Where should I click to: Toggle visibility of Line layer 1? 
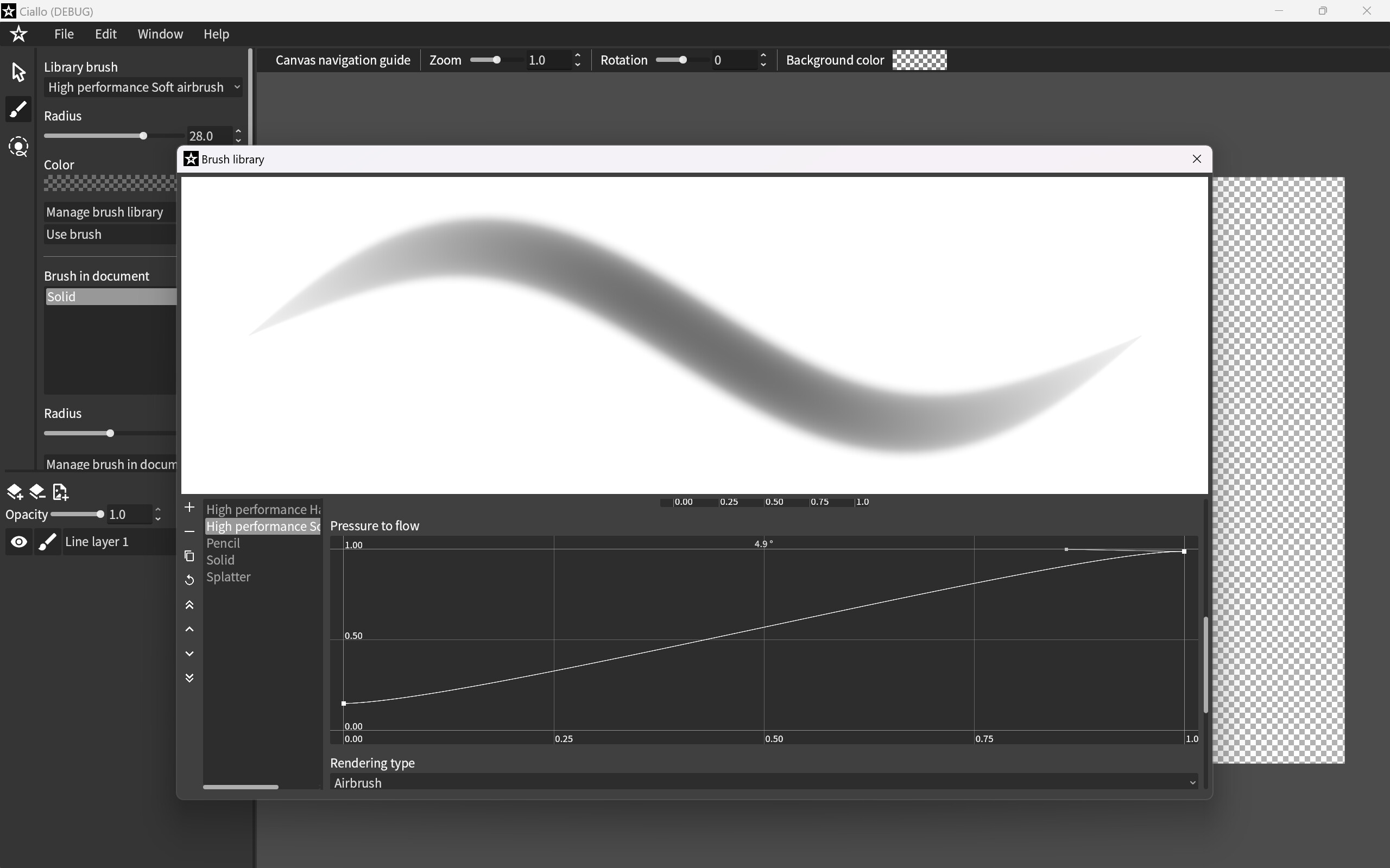(19, 541)
